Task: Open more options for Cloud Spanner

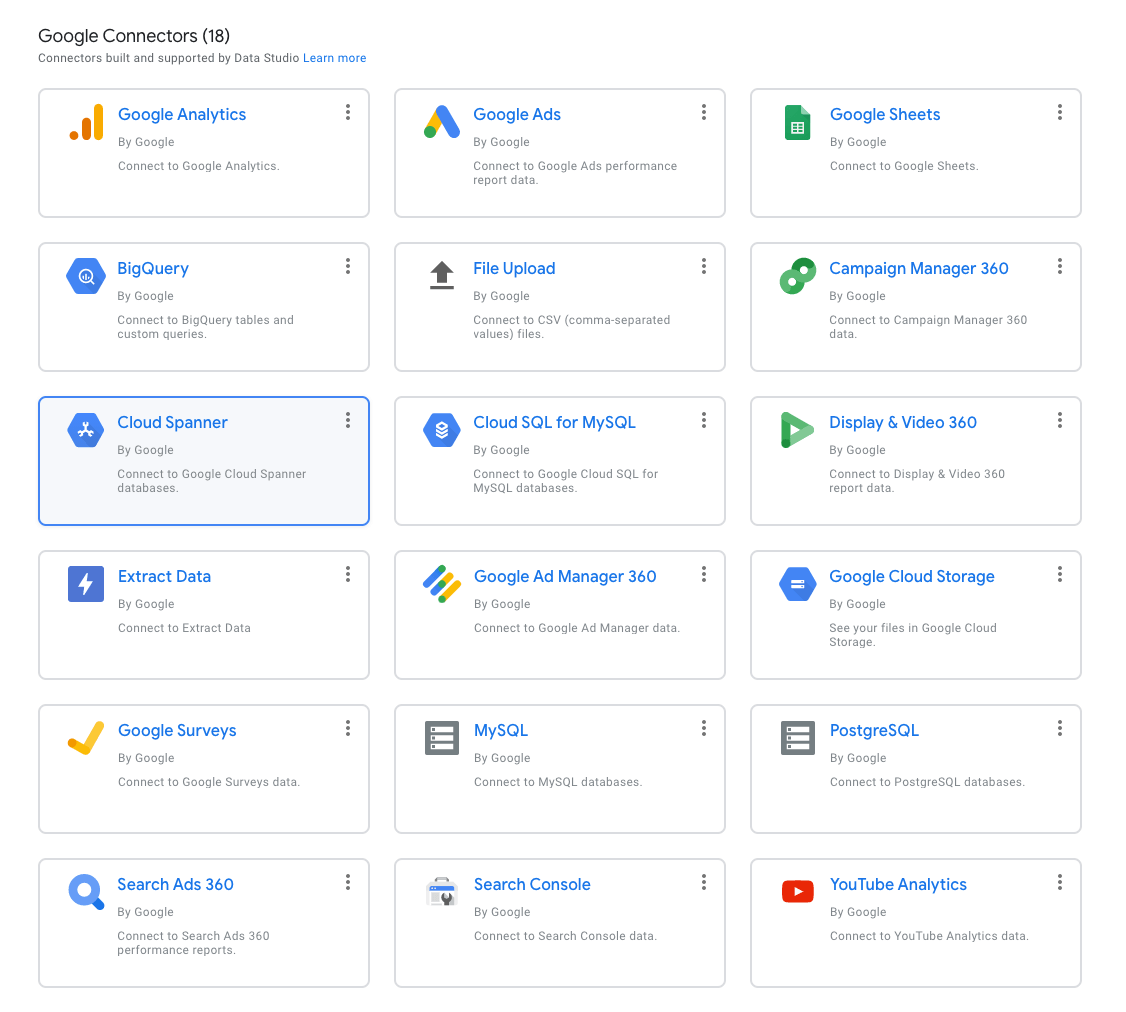Action: point(348,420)
